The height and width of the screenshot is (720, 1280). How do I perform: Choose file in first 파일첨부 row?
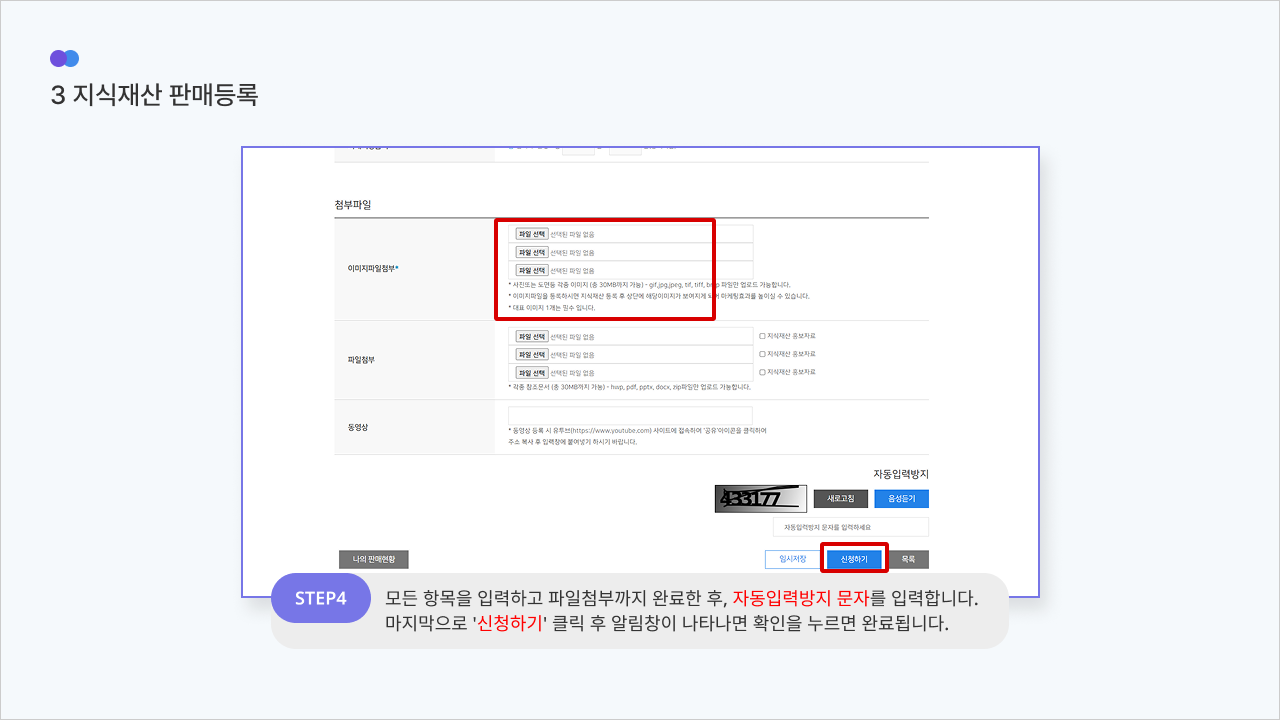(531, 337)
